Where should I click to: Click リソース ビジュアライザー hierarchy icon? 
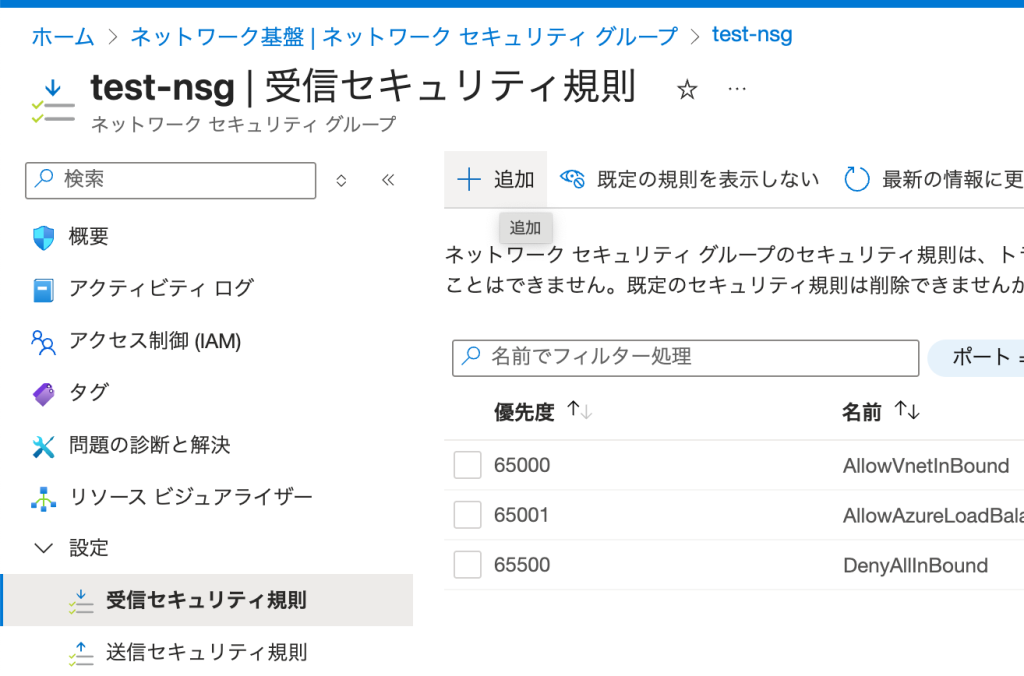click(x=44, y=498)
